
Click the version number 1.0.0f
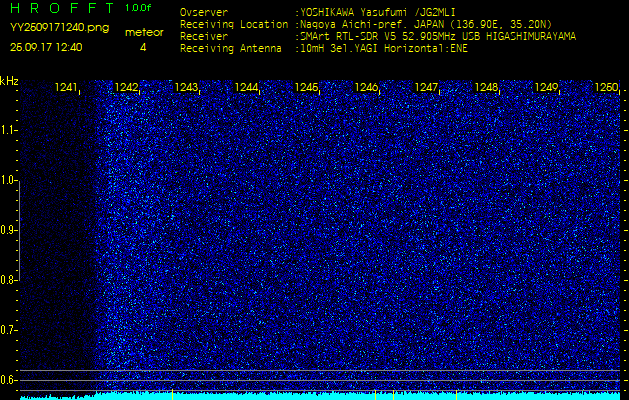[138, 8]
